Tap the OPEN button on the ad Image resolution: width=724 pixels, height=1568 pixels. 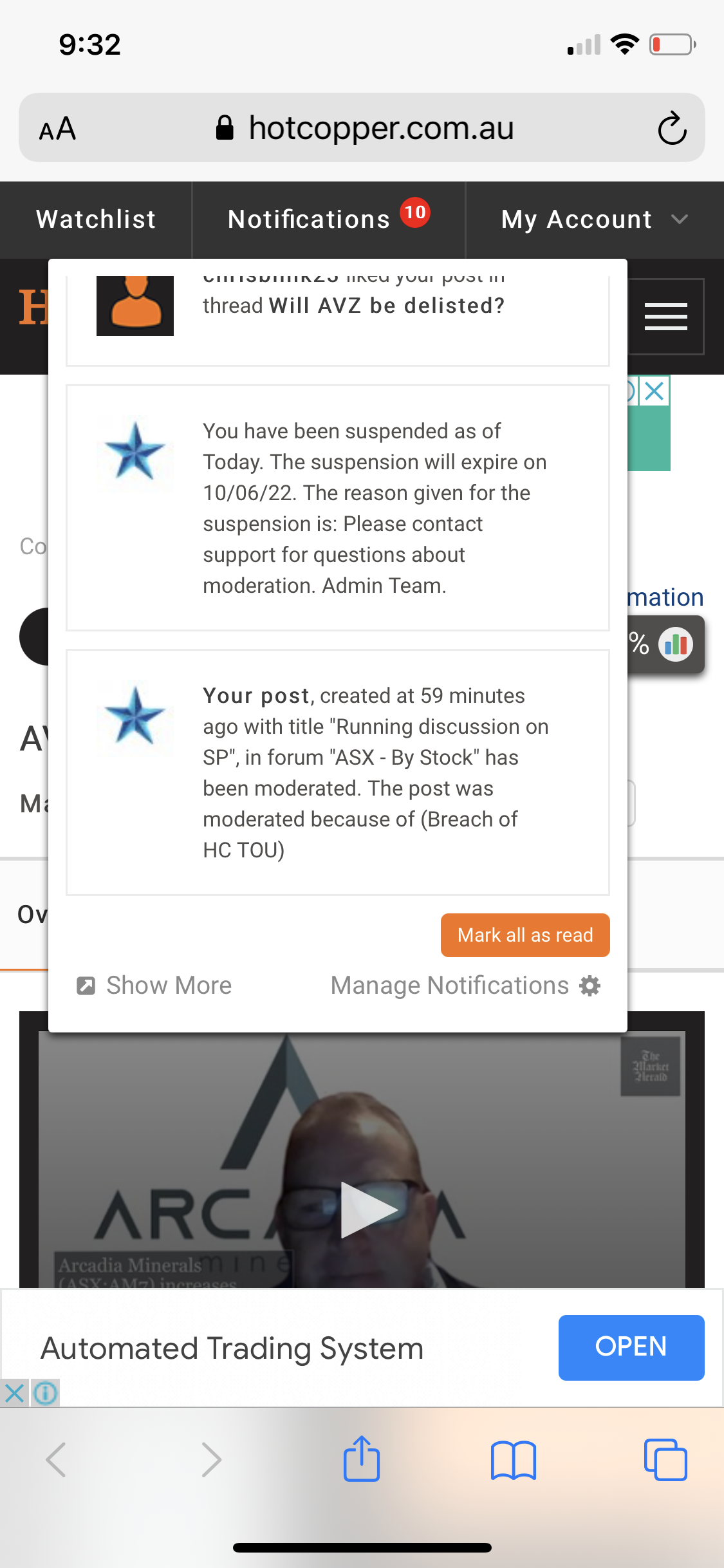[631, 1347]
